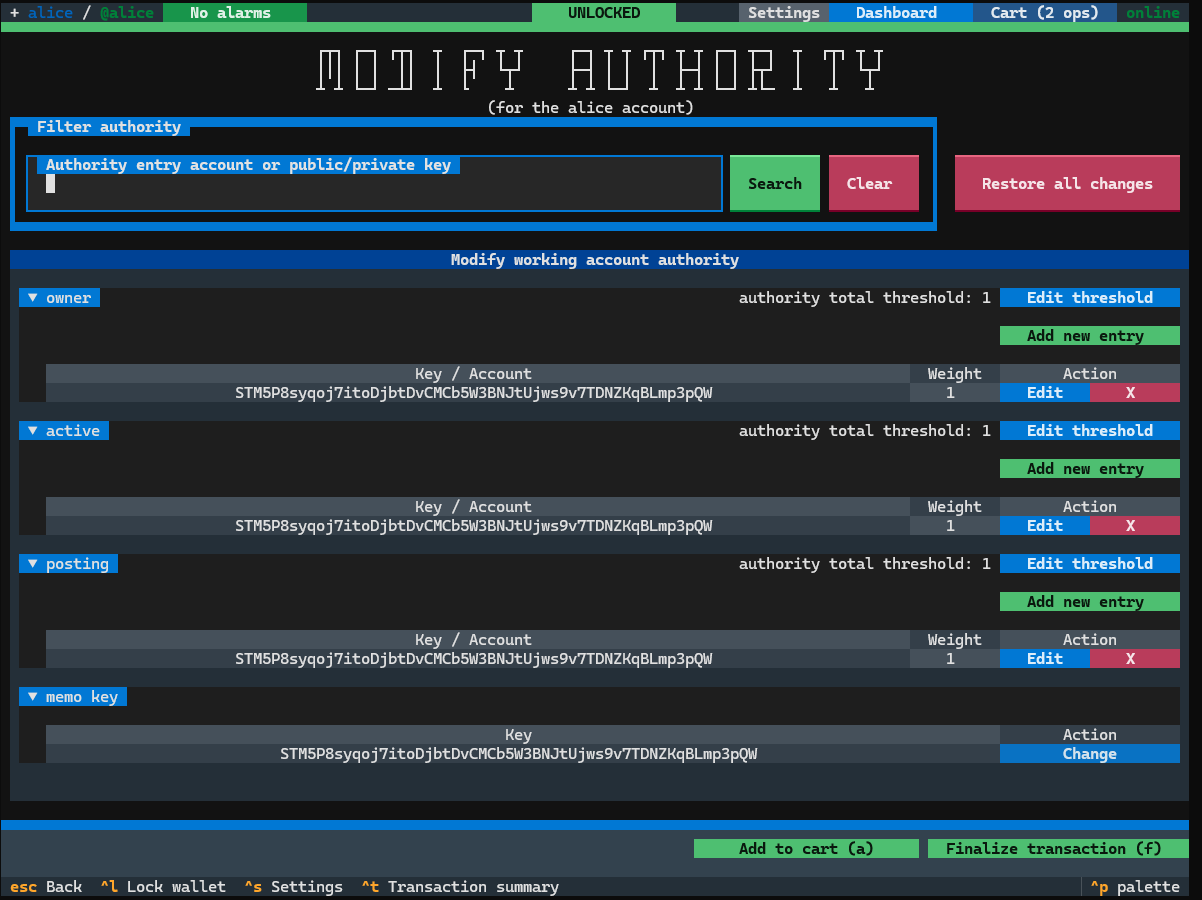Select the posting authority public key text
The height and width of the screenshot is (900, 1202).
474,659
